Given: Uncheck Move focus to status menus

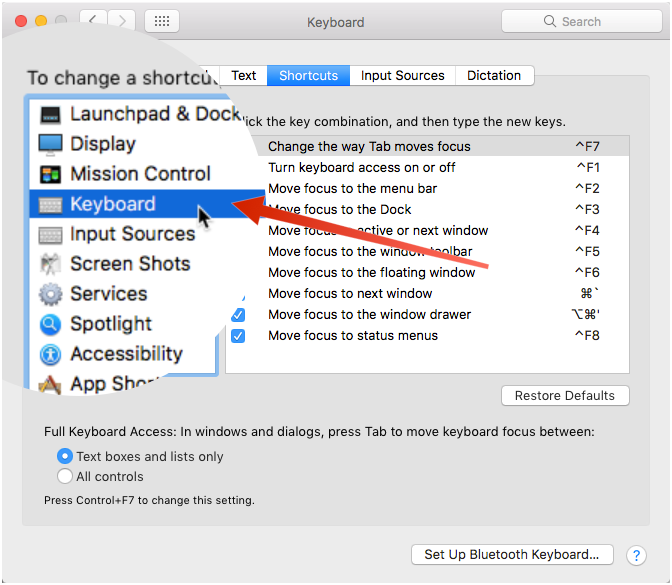Looking at the screenshot, I should tap(238, 336).
